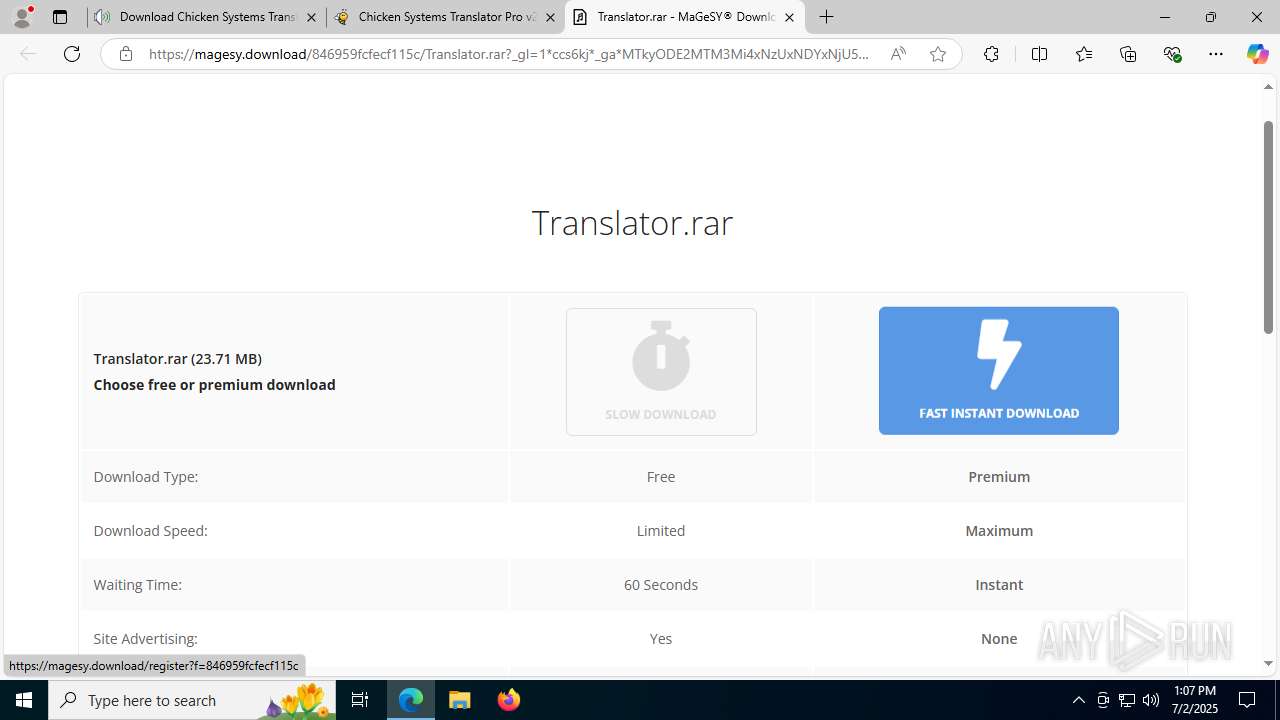The image size is (1280, 720).
Task: Click the scrollbar up arrow
Action: point(1268,87)
